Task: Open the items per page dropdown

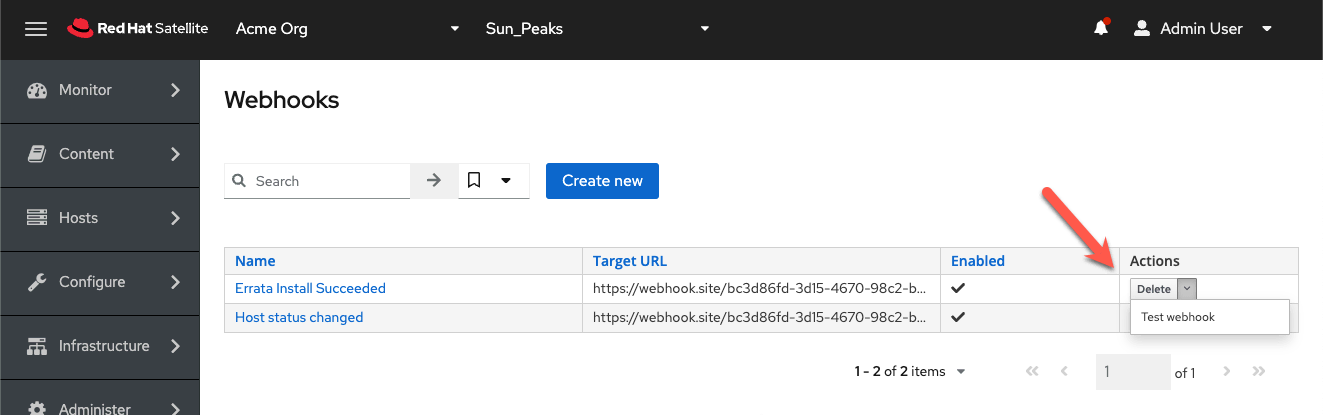Action: point(910,372)
